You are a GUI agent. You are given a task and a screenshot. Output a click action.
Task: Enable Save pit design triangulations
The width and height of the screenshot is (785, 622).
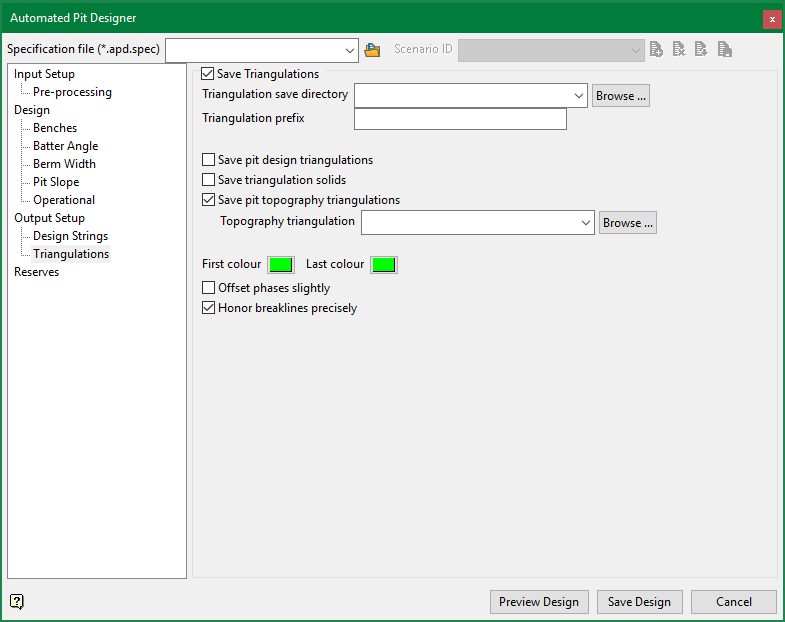[x=209, y=160]
